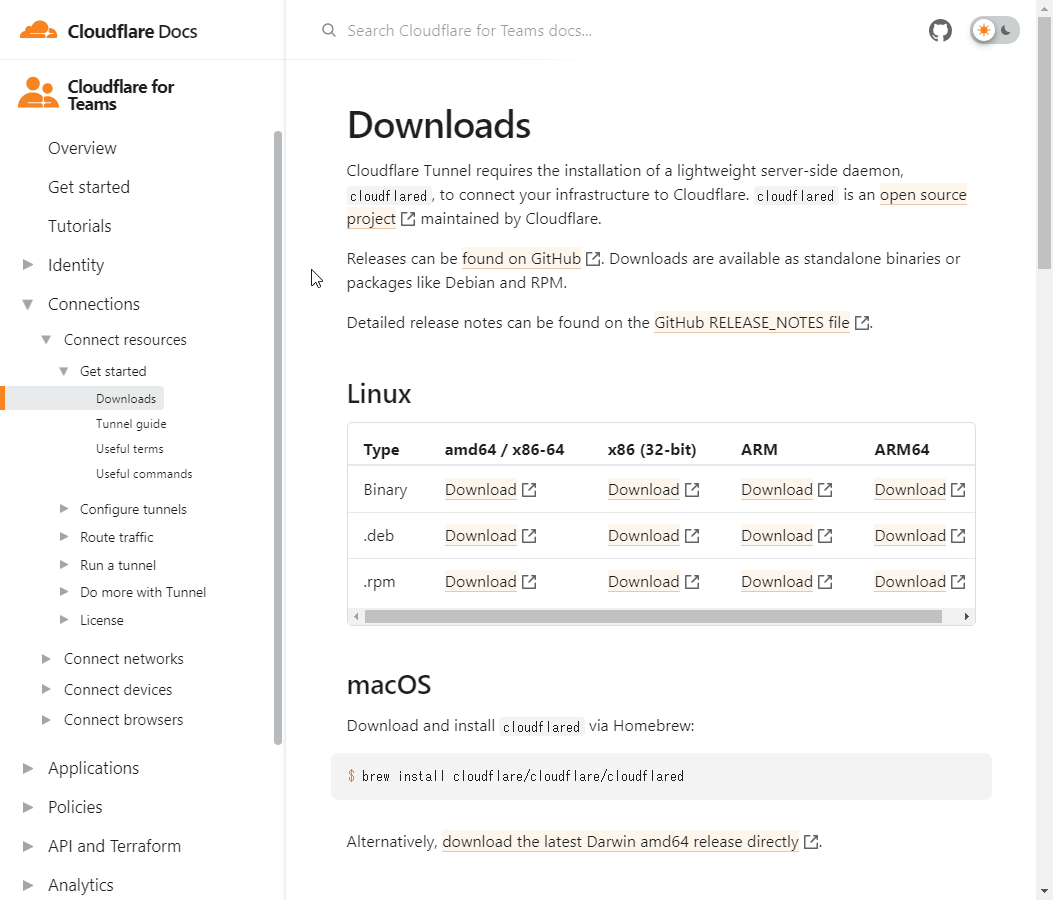Click the search Cloudflare for Teams docs field
1053x900 pixels.
[470, 31]
